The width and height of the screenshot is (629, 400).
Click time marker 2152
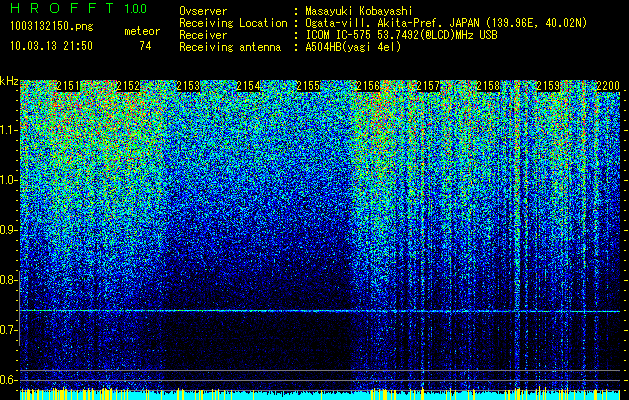point(128,86)
